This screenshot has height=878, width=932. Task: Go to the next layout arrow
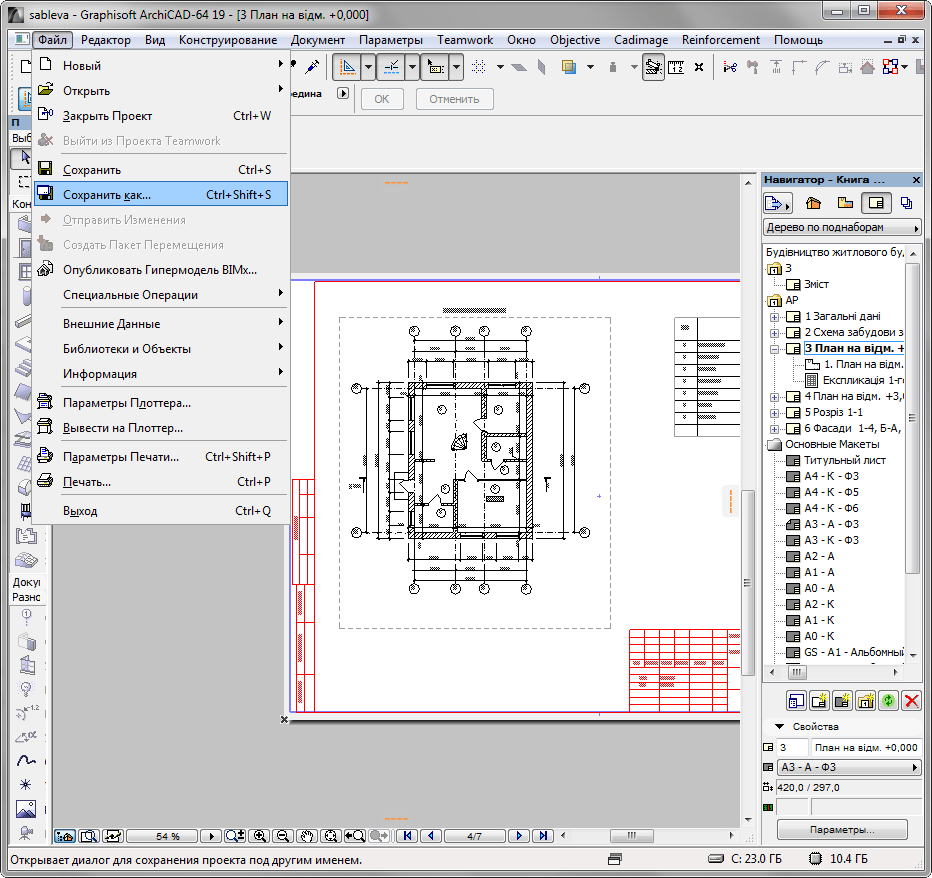(x=520, y=836)
